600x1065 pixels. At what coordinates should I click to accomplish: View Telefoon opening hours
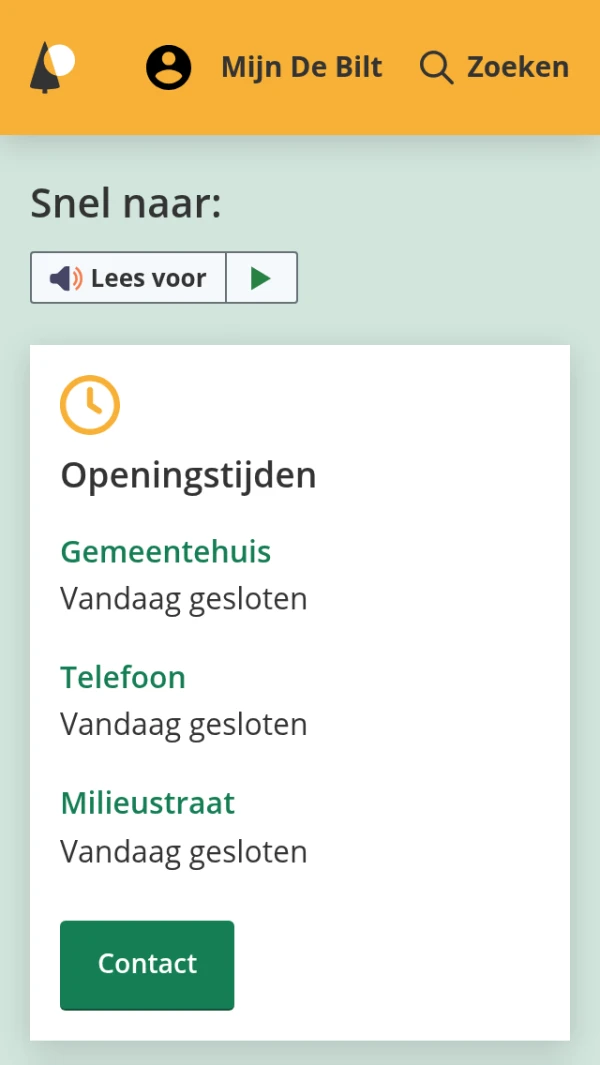[x=122, y=677]
